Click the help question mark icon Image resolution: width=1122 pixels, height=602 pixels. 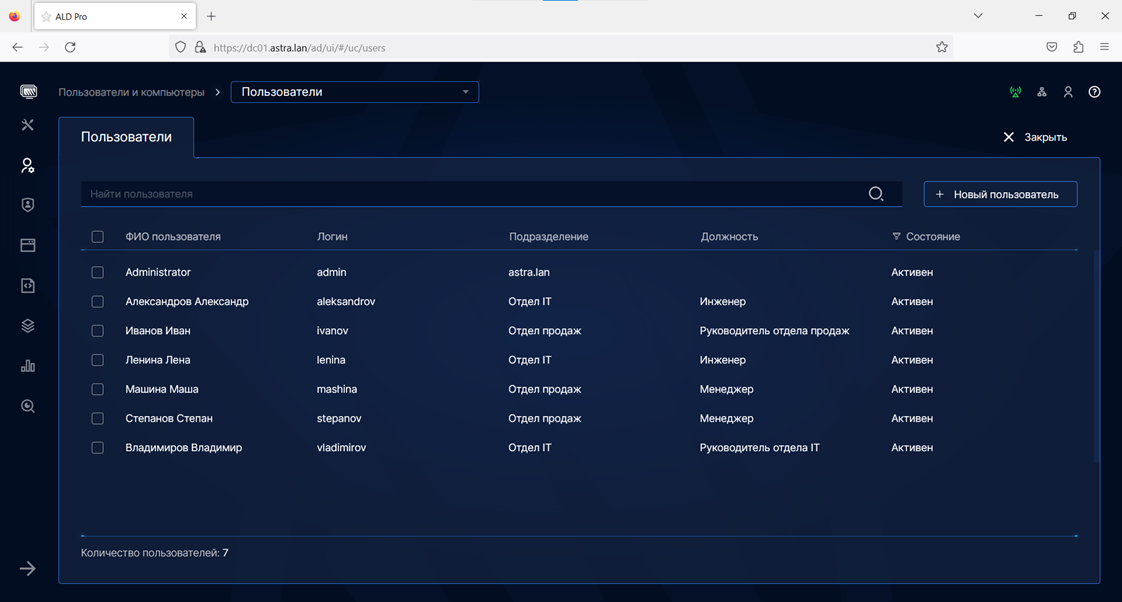(x=1094, y=92)
